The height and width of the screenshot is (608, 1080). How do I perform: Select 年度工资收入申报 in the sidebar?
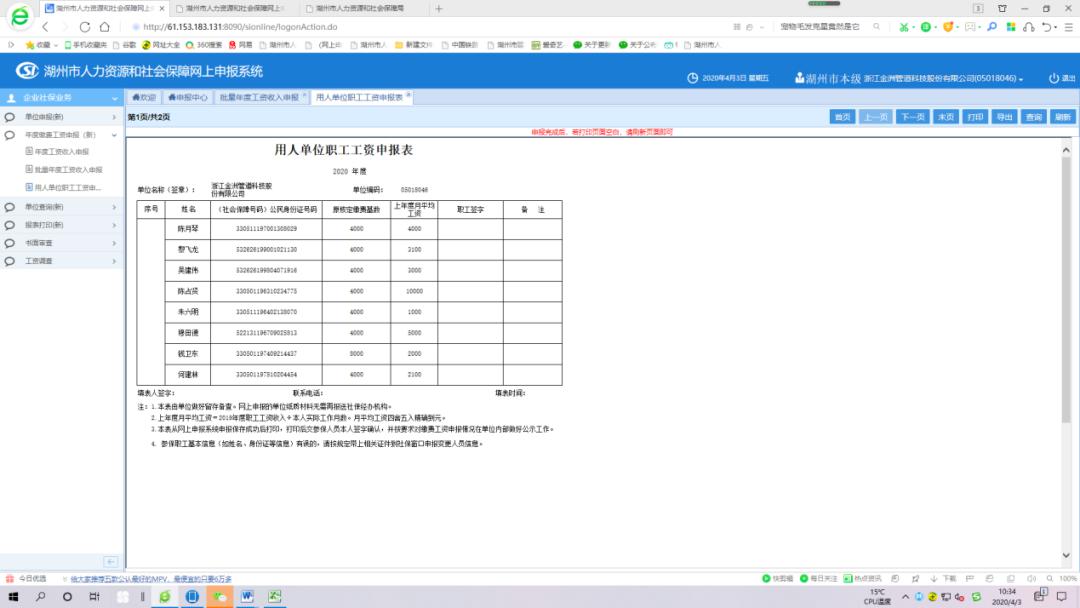(62, 151)
